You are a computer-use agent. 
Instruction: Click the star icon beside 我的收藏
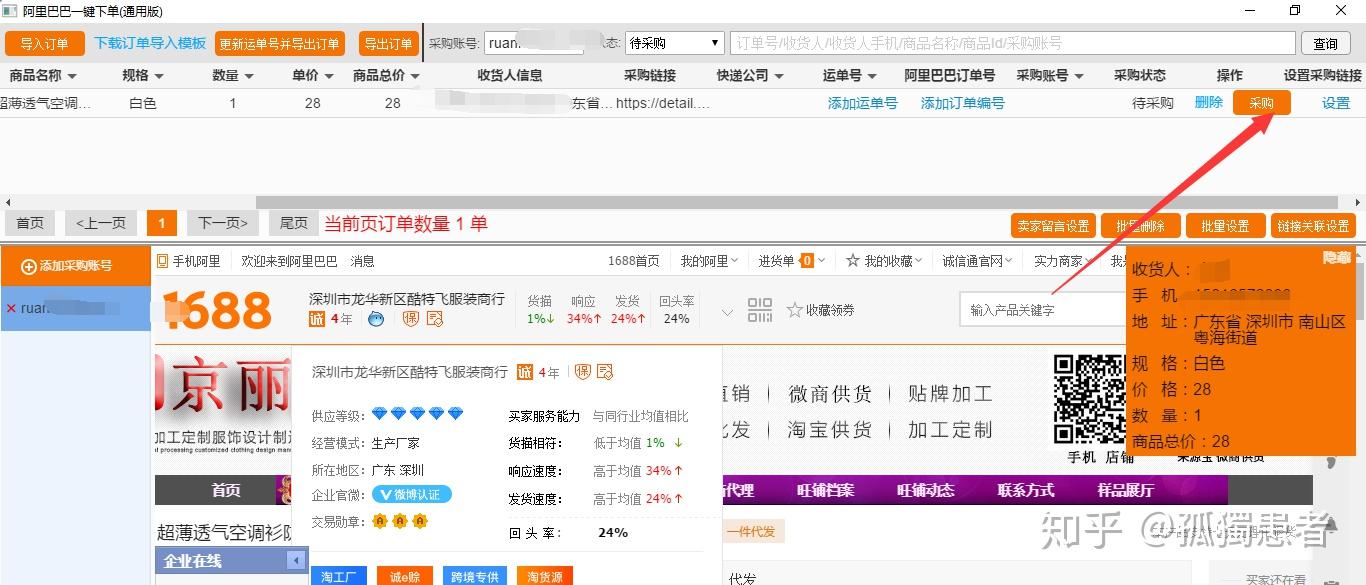pos(853,261)
